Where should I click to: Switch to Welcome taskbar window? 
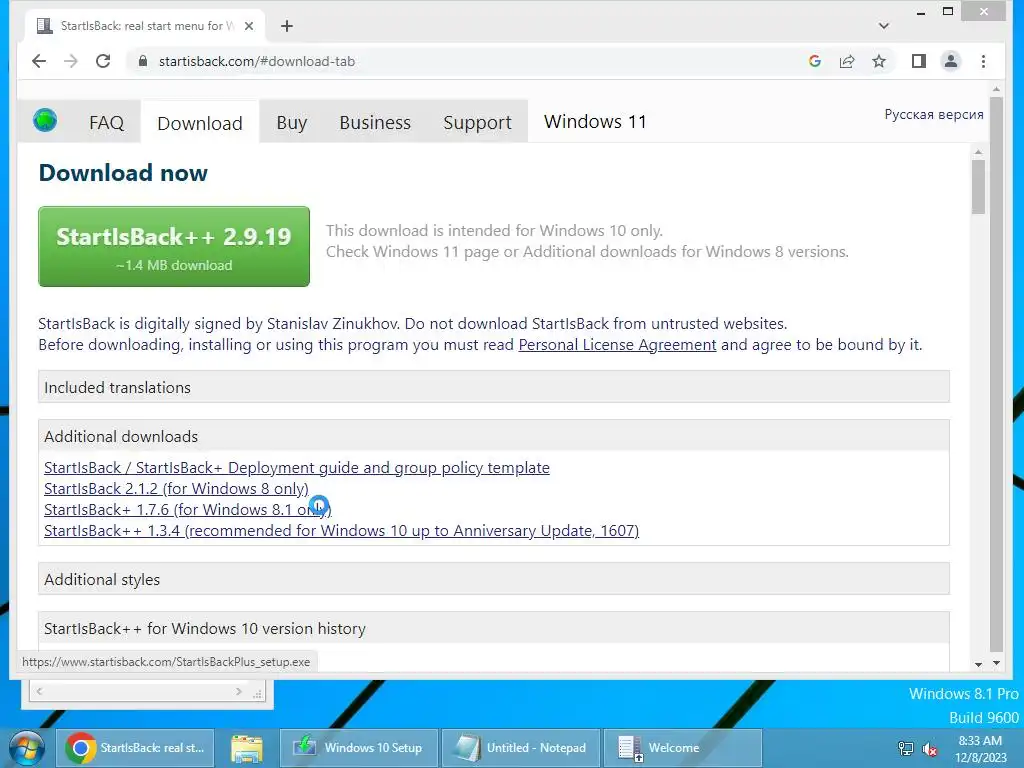(682, 748)
